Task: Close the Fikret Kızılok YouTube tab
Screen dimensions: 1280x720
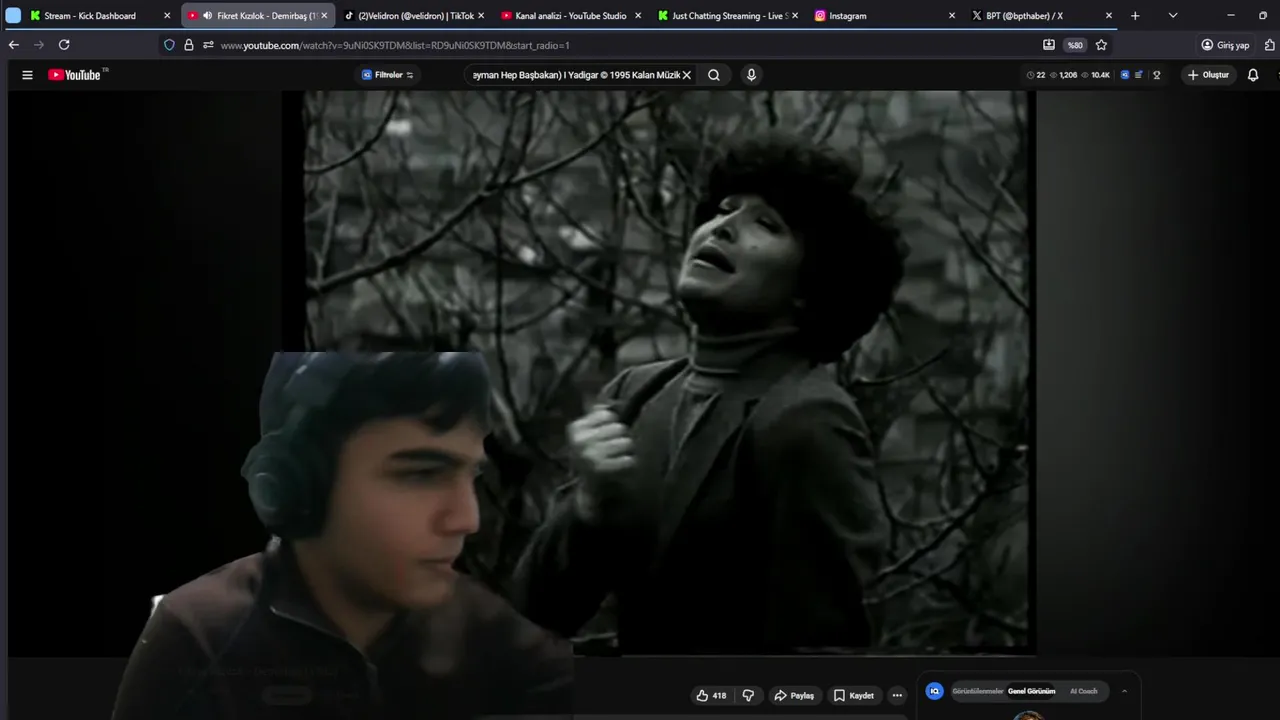Action: pos(324,16)
